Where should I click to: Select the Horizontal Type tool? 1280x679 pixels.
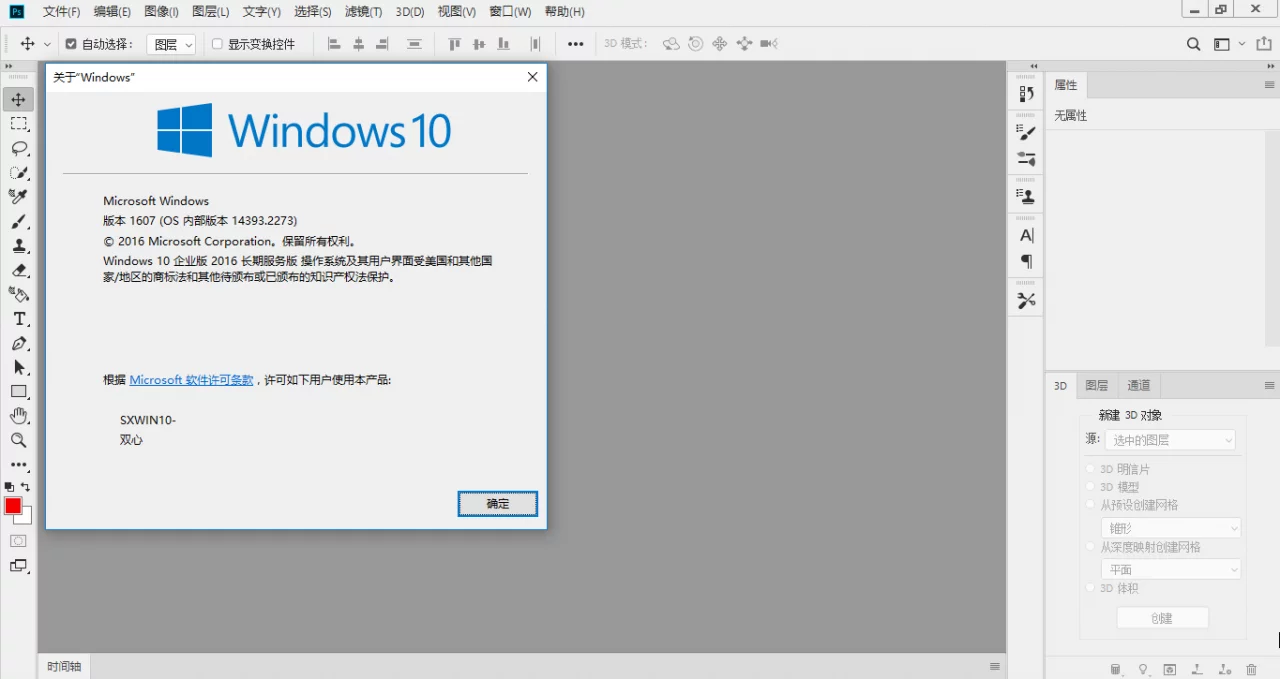19,318
